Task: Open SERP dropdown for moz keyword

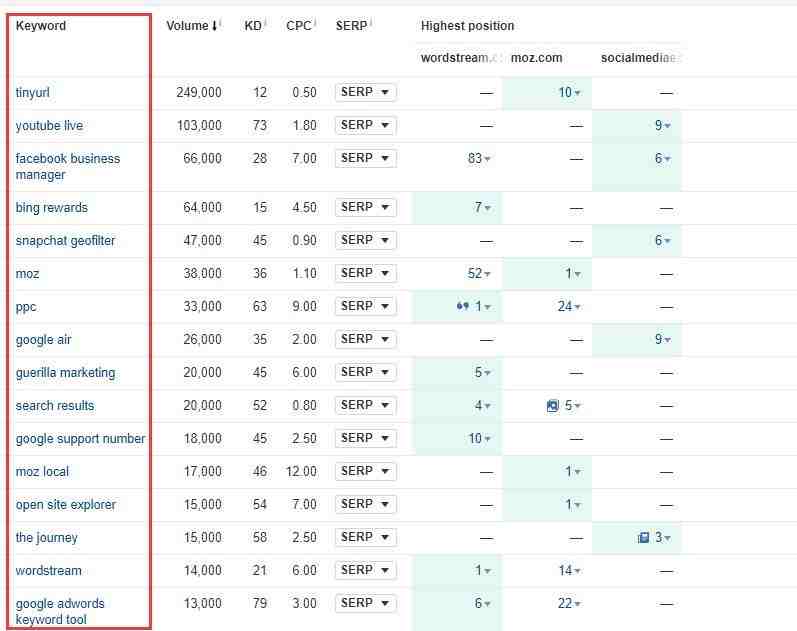Action: pos(365,273)
